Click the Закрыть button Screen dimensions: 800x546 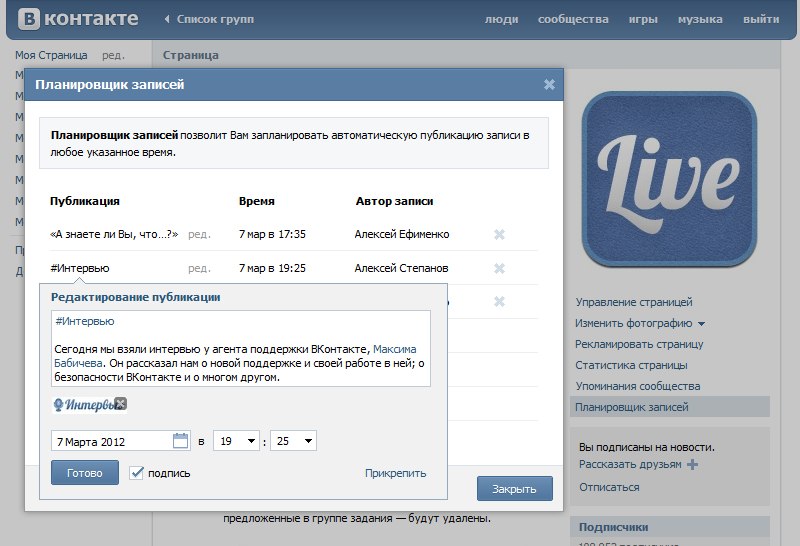[514, 489]
